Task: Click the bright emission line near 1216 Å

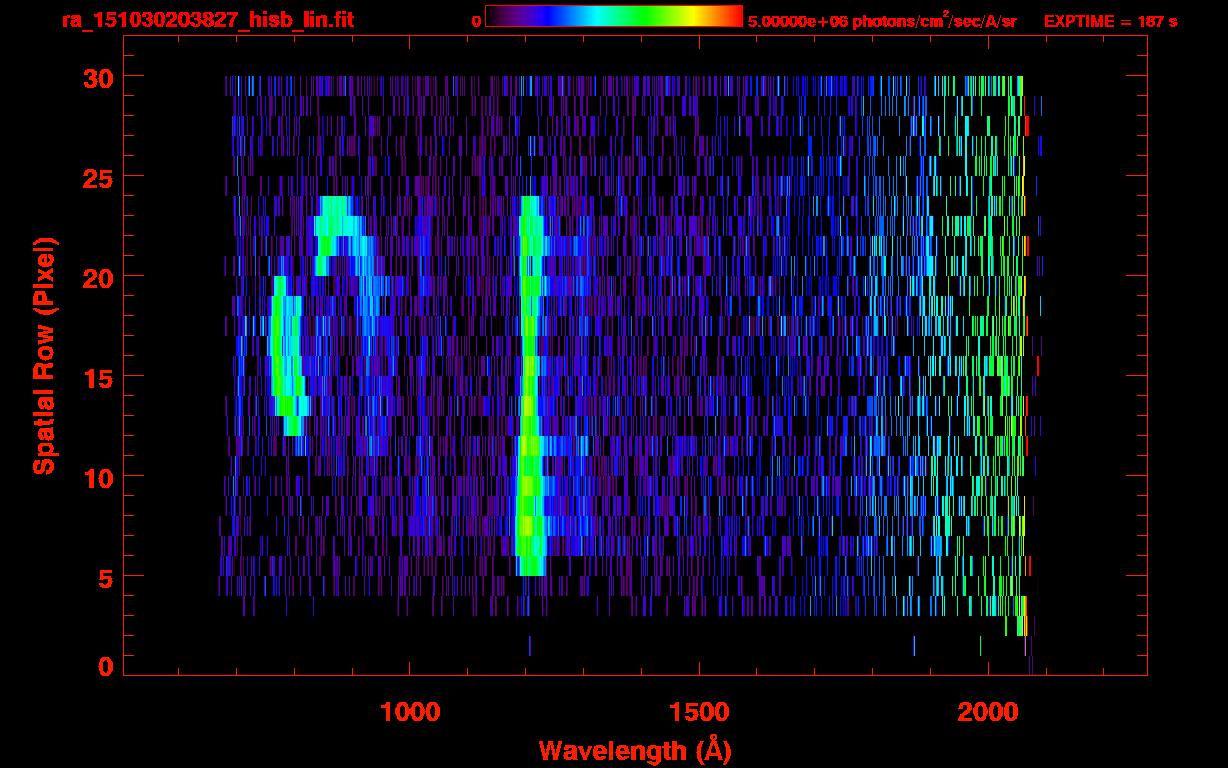Action: [530, 386]
